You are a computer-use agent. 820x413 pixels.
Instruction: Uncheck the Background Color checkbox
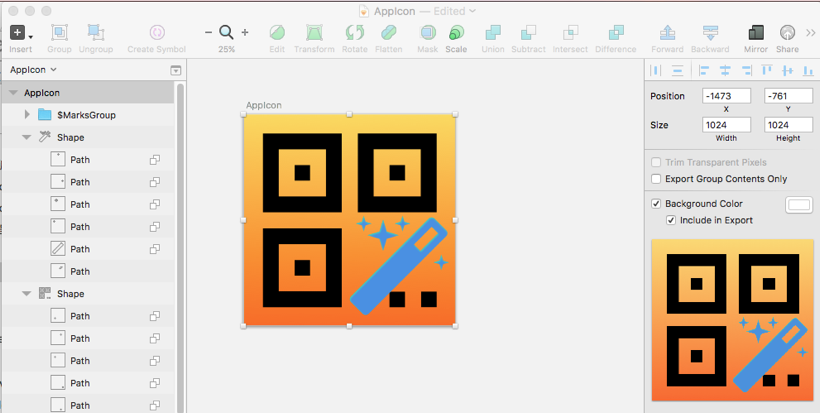pos(656,203)
